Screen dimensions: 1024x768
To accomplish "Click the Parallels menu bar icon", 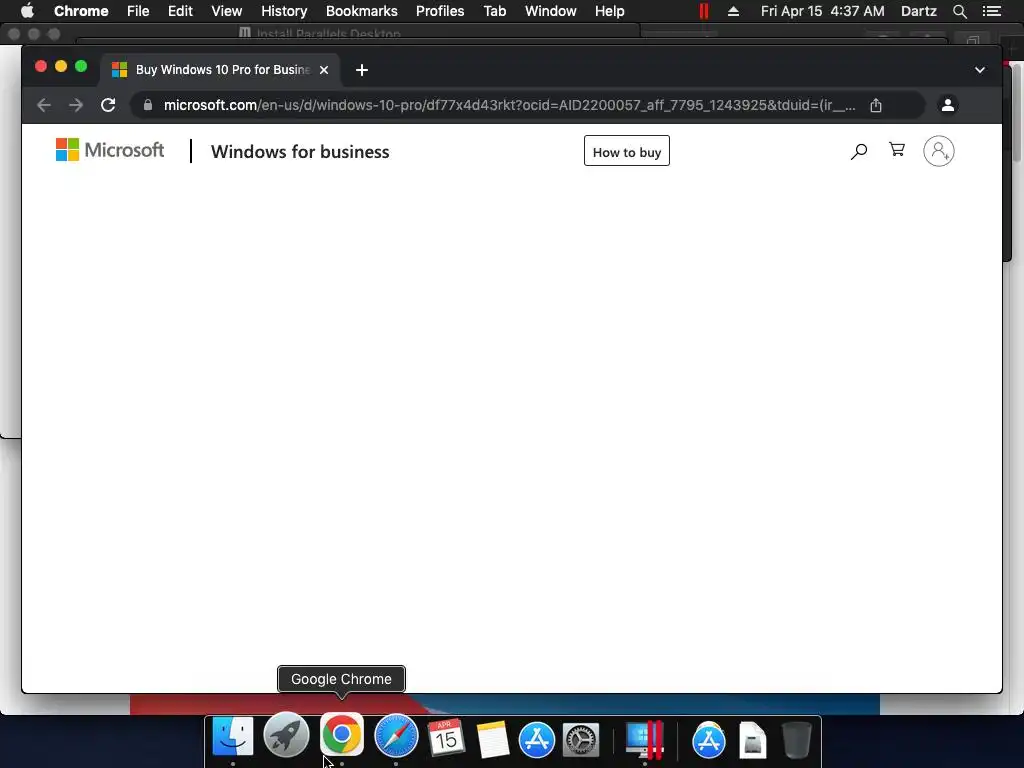I will tap(703, 11).
